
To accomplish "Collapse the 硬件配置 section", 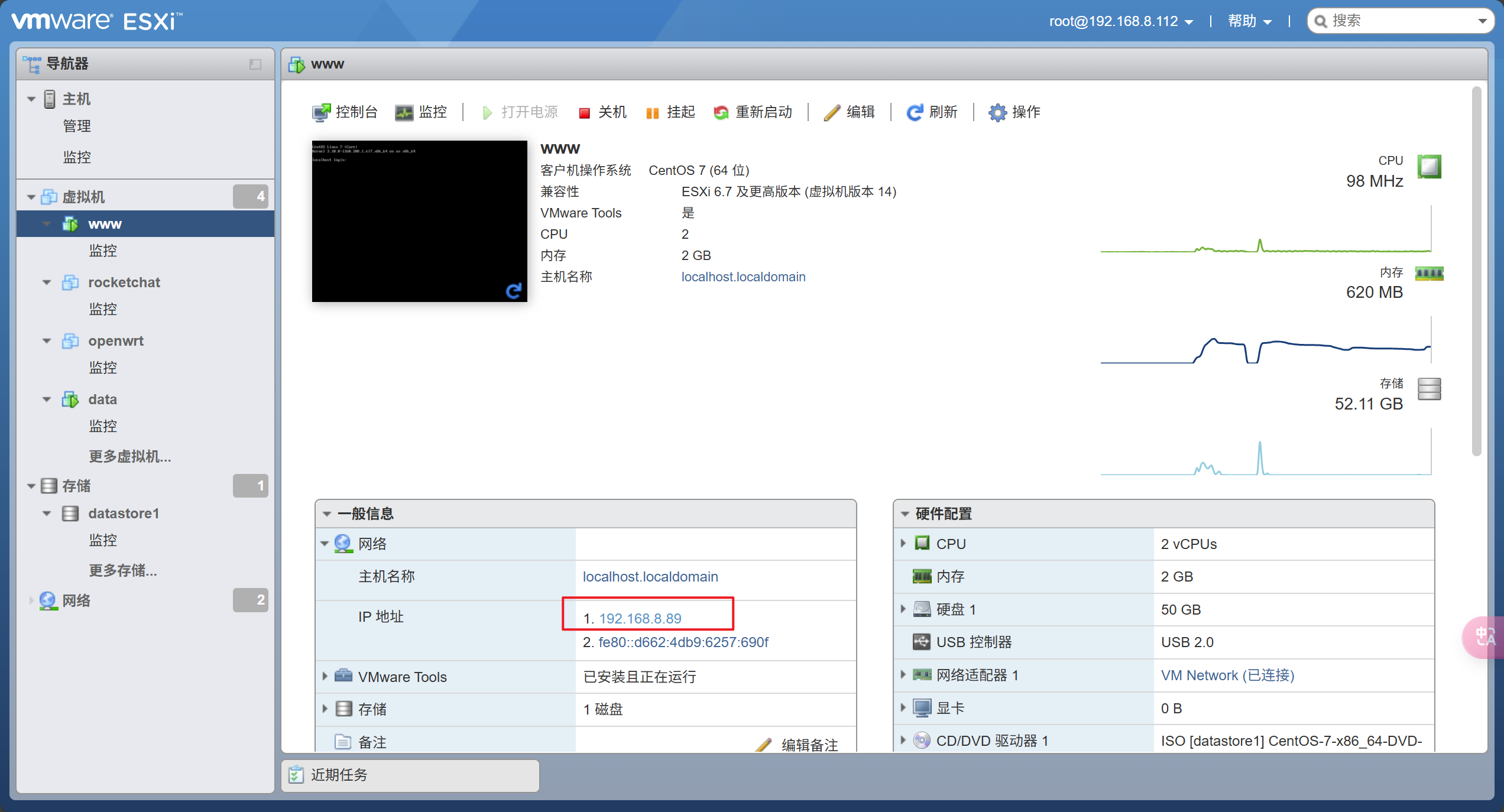I will 905,514.
